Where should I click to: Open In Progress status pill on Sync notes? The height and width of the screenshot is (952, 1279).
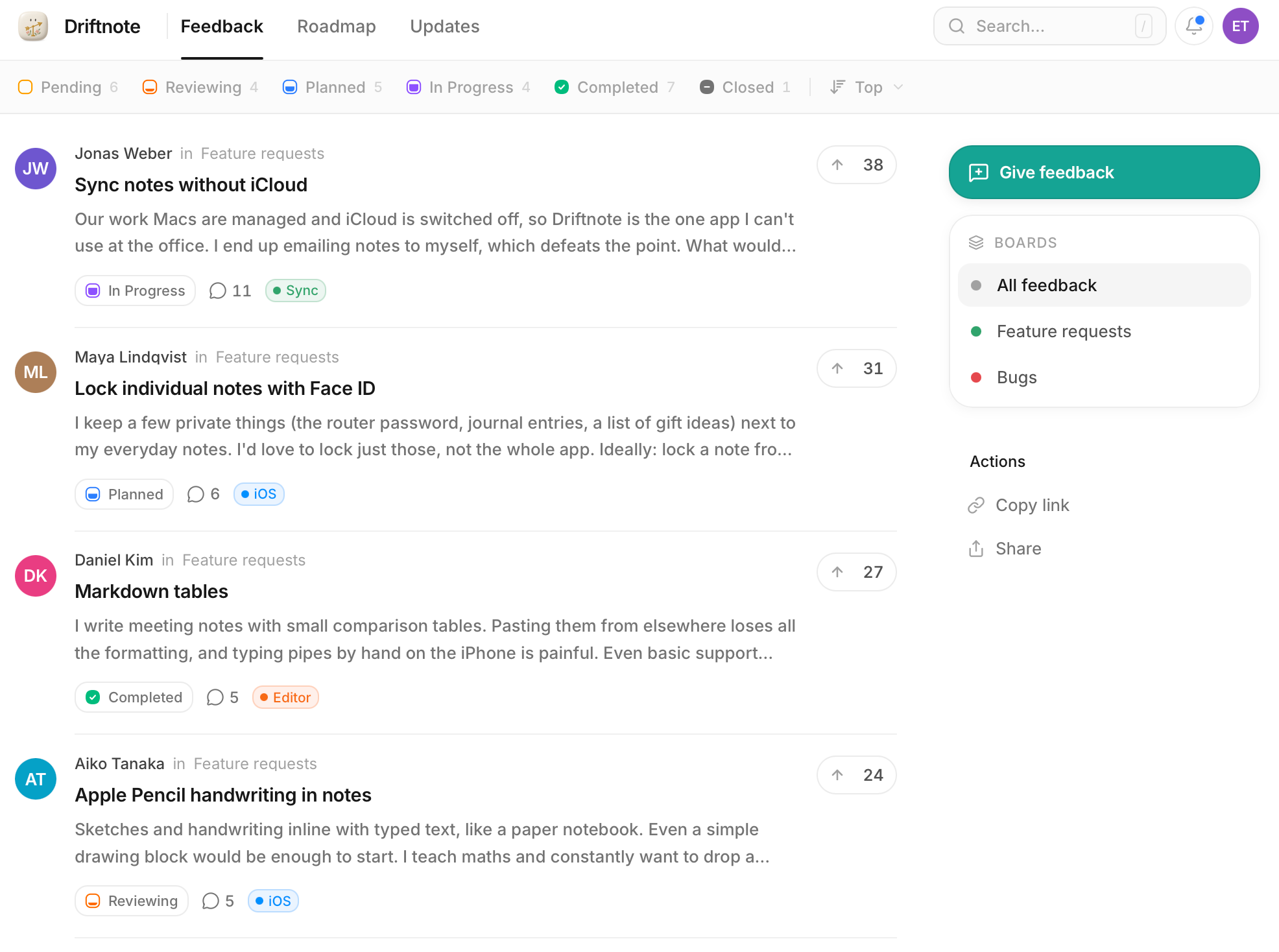[135, 291]
